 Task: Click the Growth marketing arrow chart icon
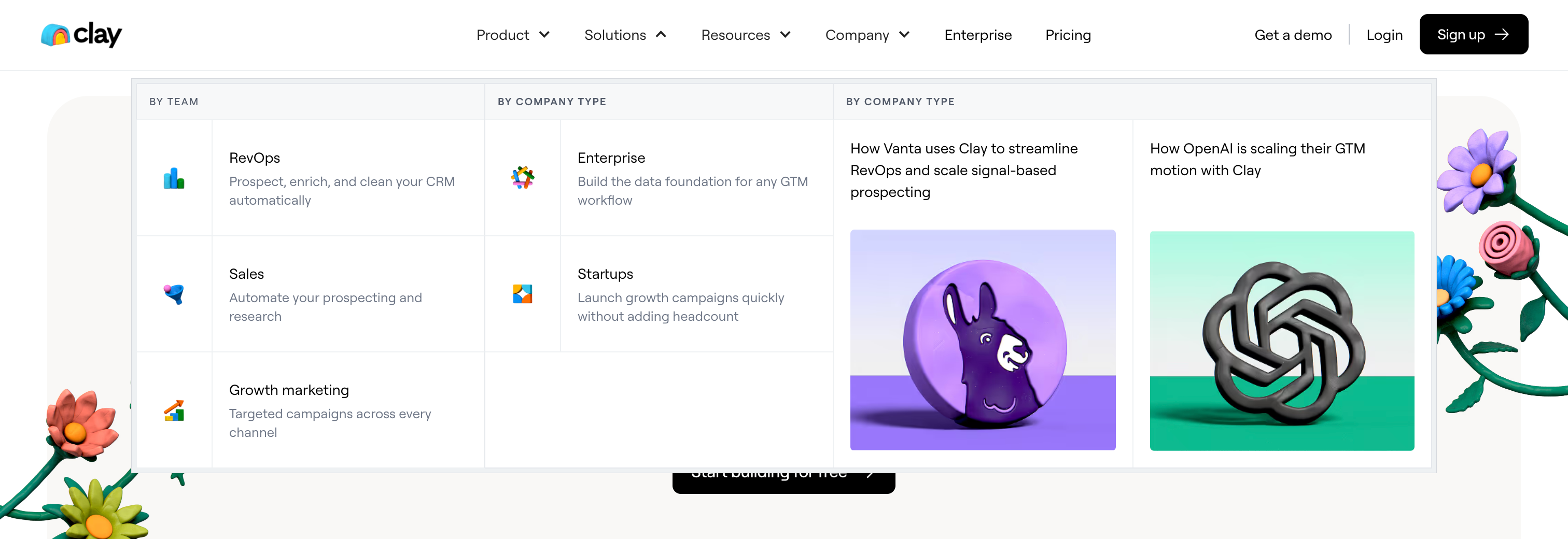174,410
